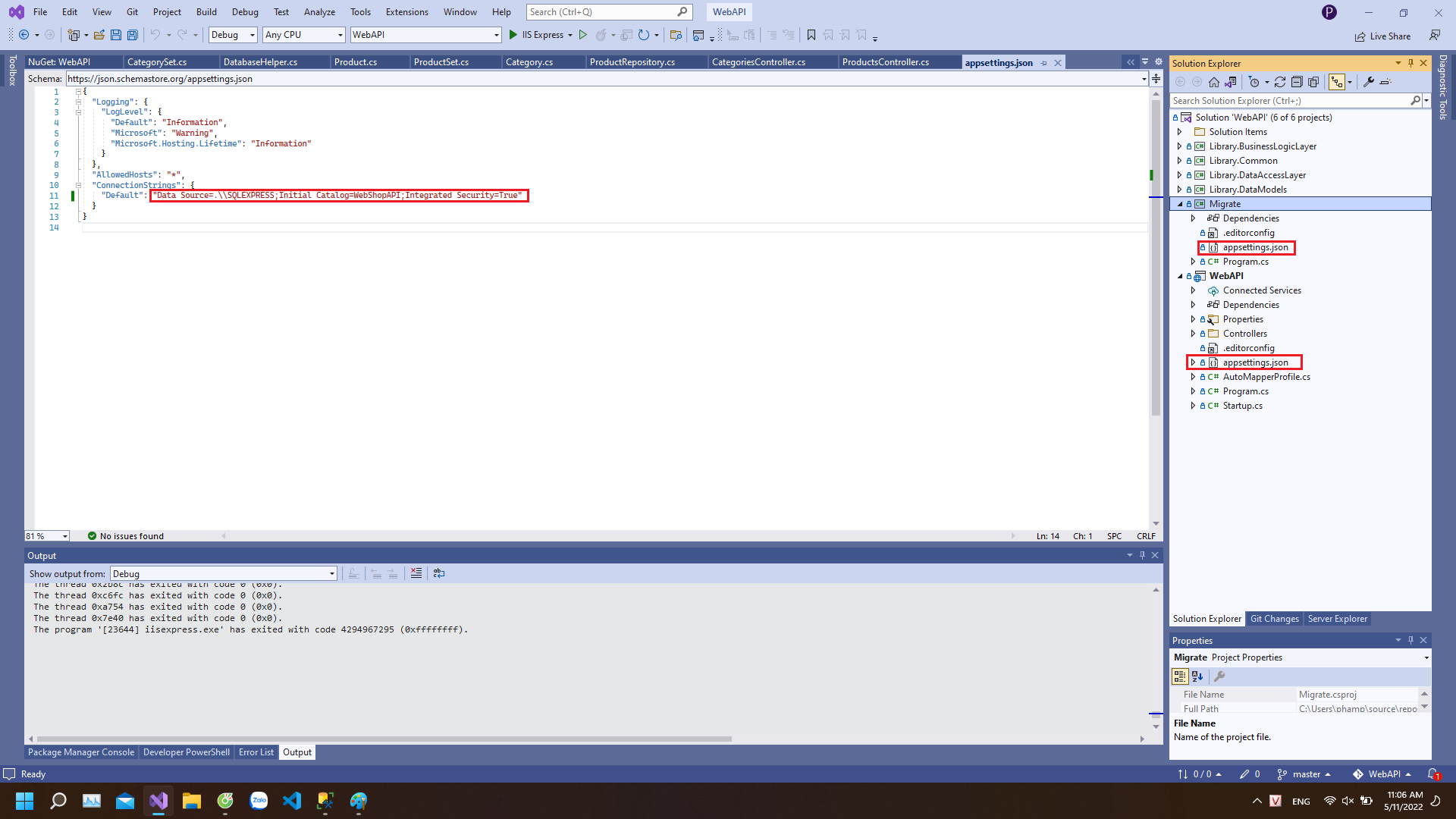This screenshot has height=819, width=1456.
Task: Click the Save All toolbar icon
Action: (x=133, y=35)
